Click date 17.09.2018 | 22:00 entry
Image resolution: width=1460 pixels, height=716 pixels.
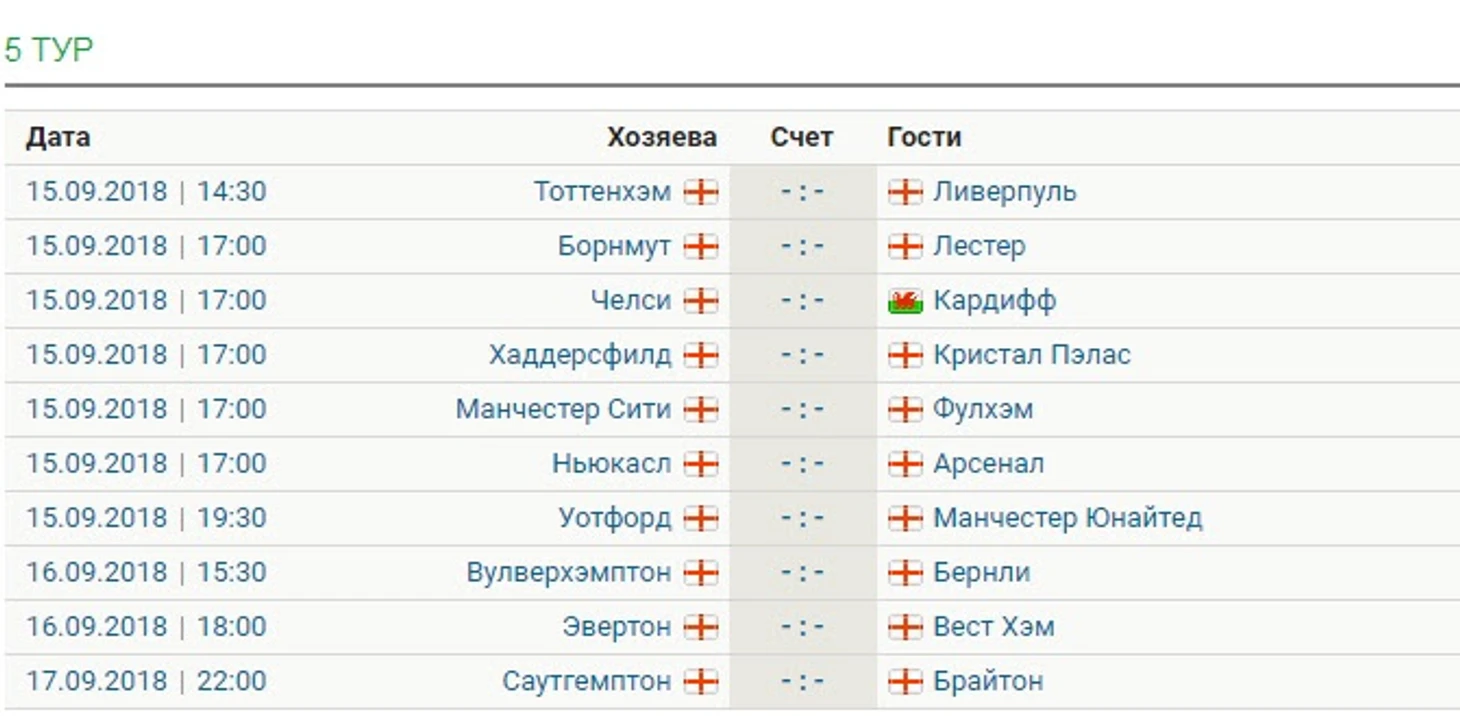click(146, 682)
